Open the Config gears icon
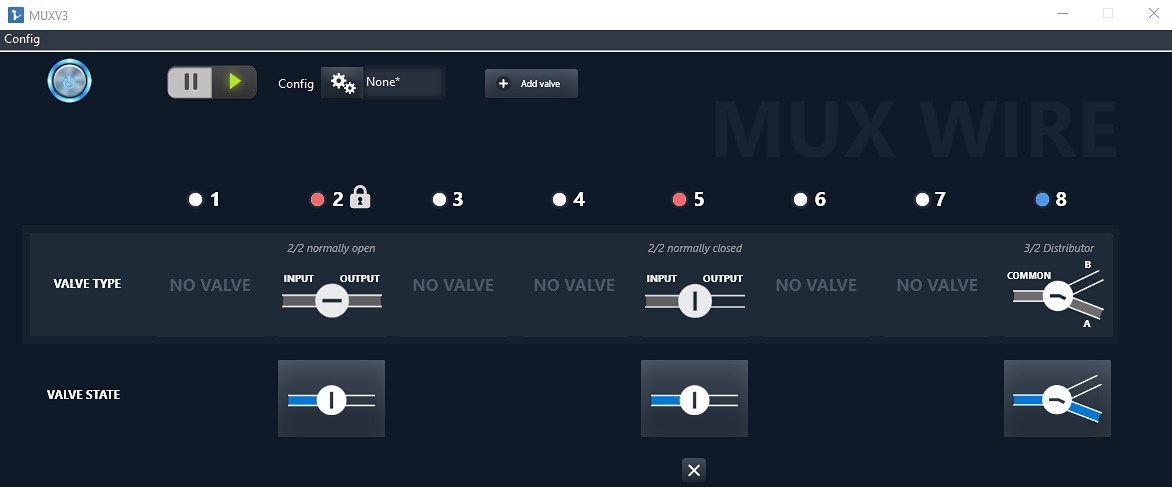 pos(343,83)
